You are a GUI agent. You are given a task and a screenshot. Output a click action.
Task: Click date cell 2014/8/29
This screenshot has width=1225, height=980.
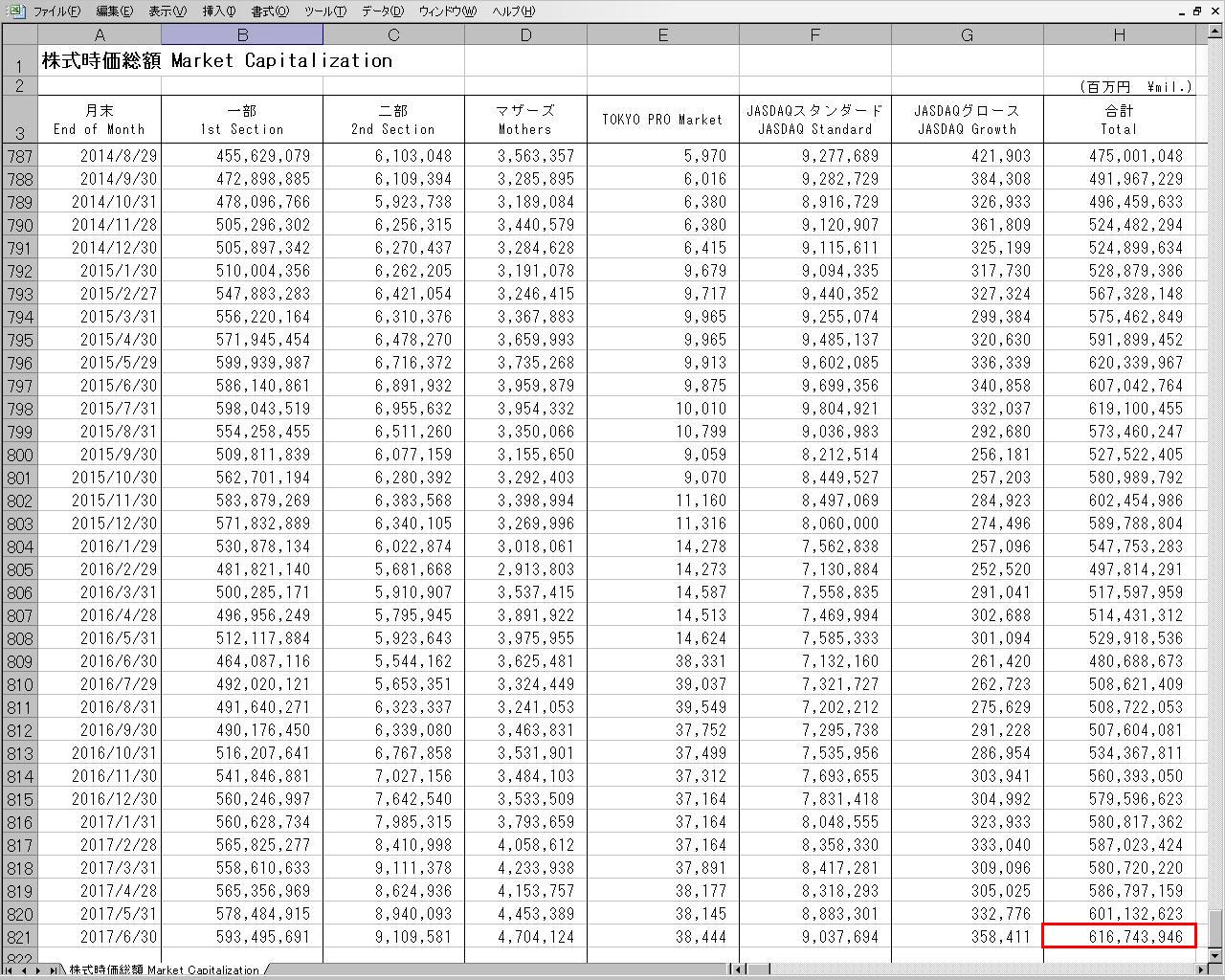pyautogui.click(x=100, y=156)
